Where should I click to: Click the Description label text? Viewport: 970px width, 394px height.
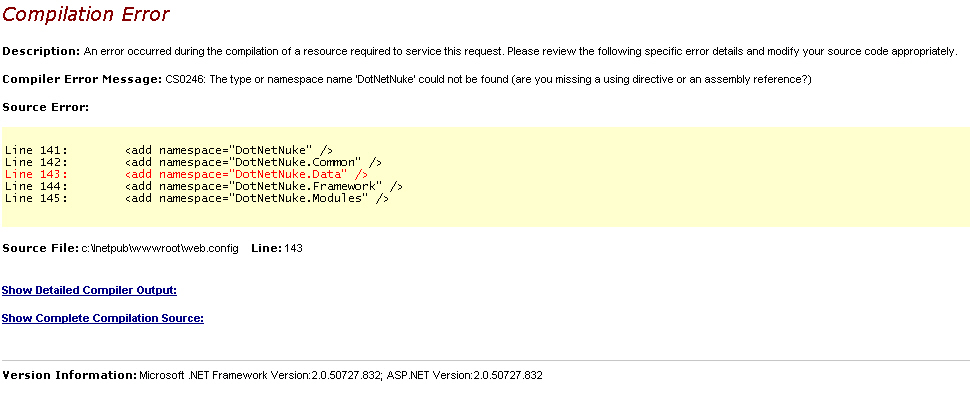pyautogui.click(x=41, y=51)
